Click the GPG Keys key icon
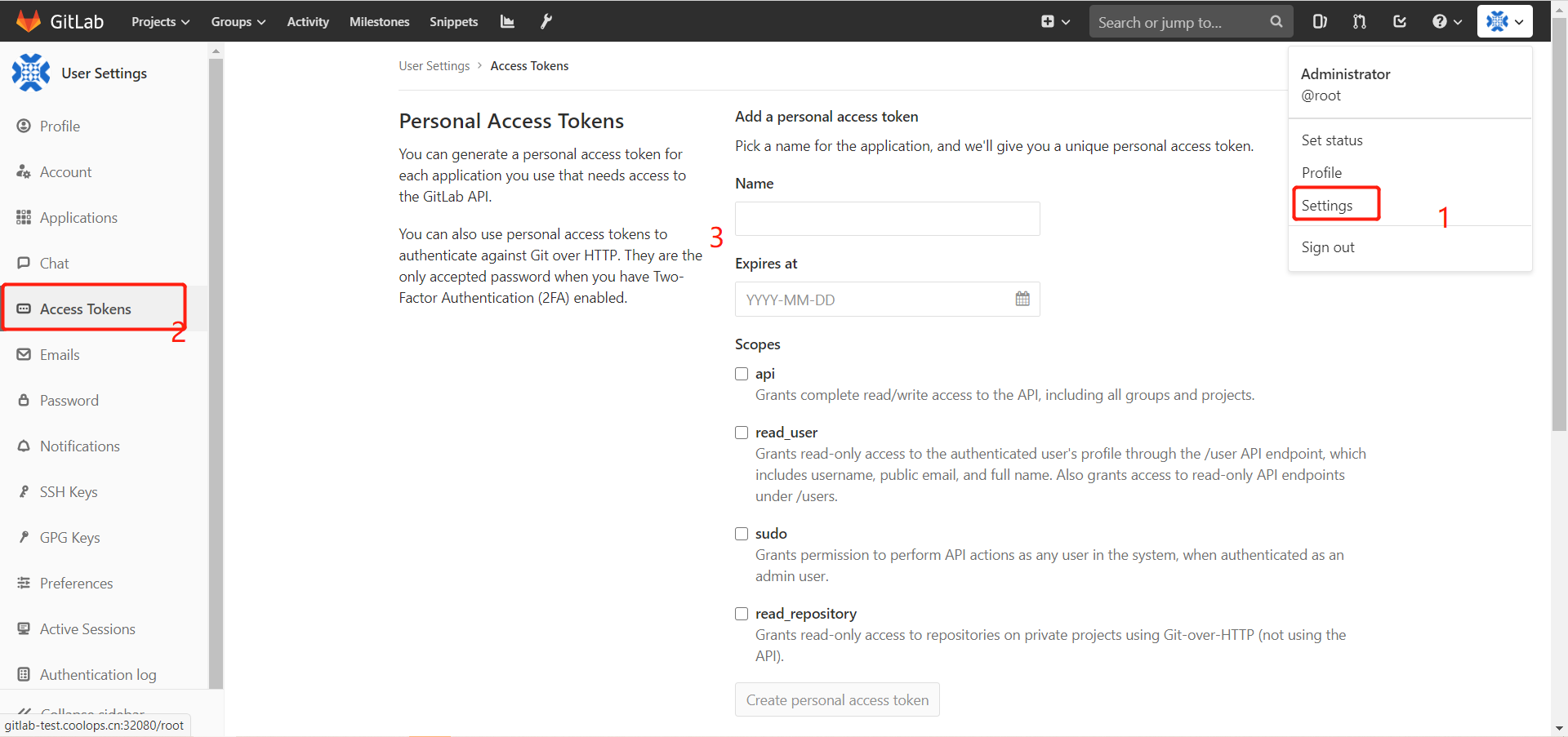Screen dimensions: 1568x737 tap(24, 537)
